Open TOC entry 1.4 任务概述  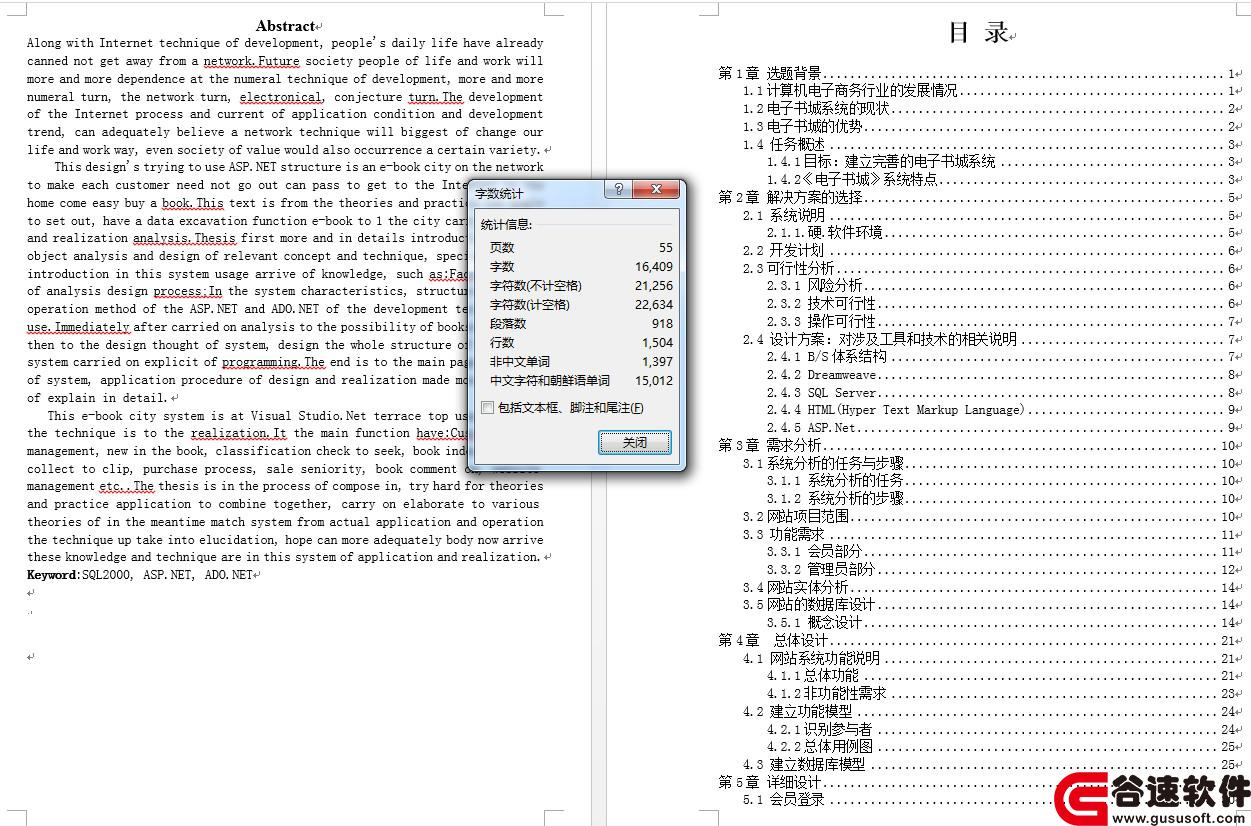point(991,144)
